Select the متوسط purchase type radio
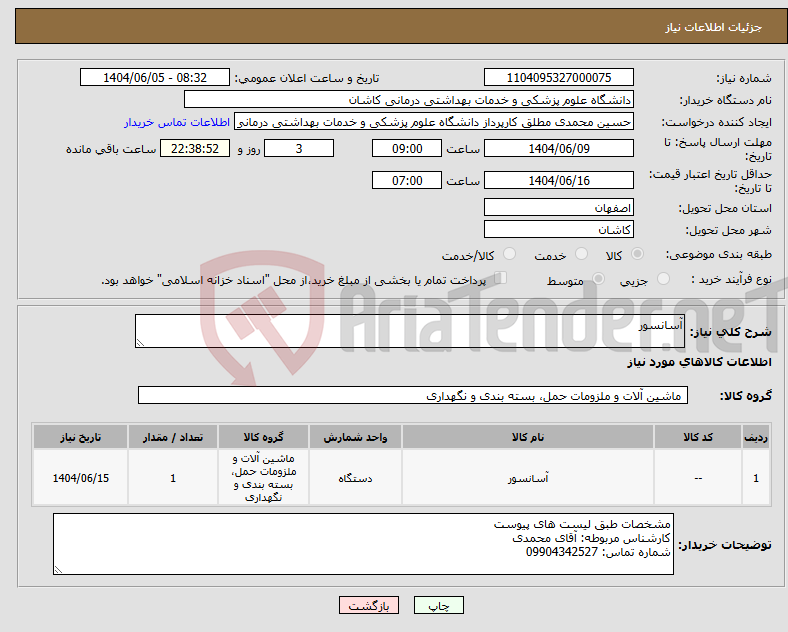This screenshot has height=632, width=788. click(598, 279)
